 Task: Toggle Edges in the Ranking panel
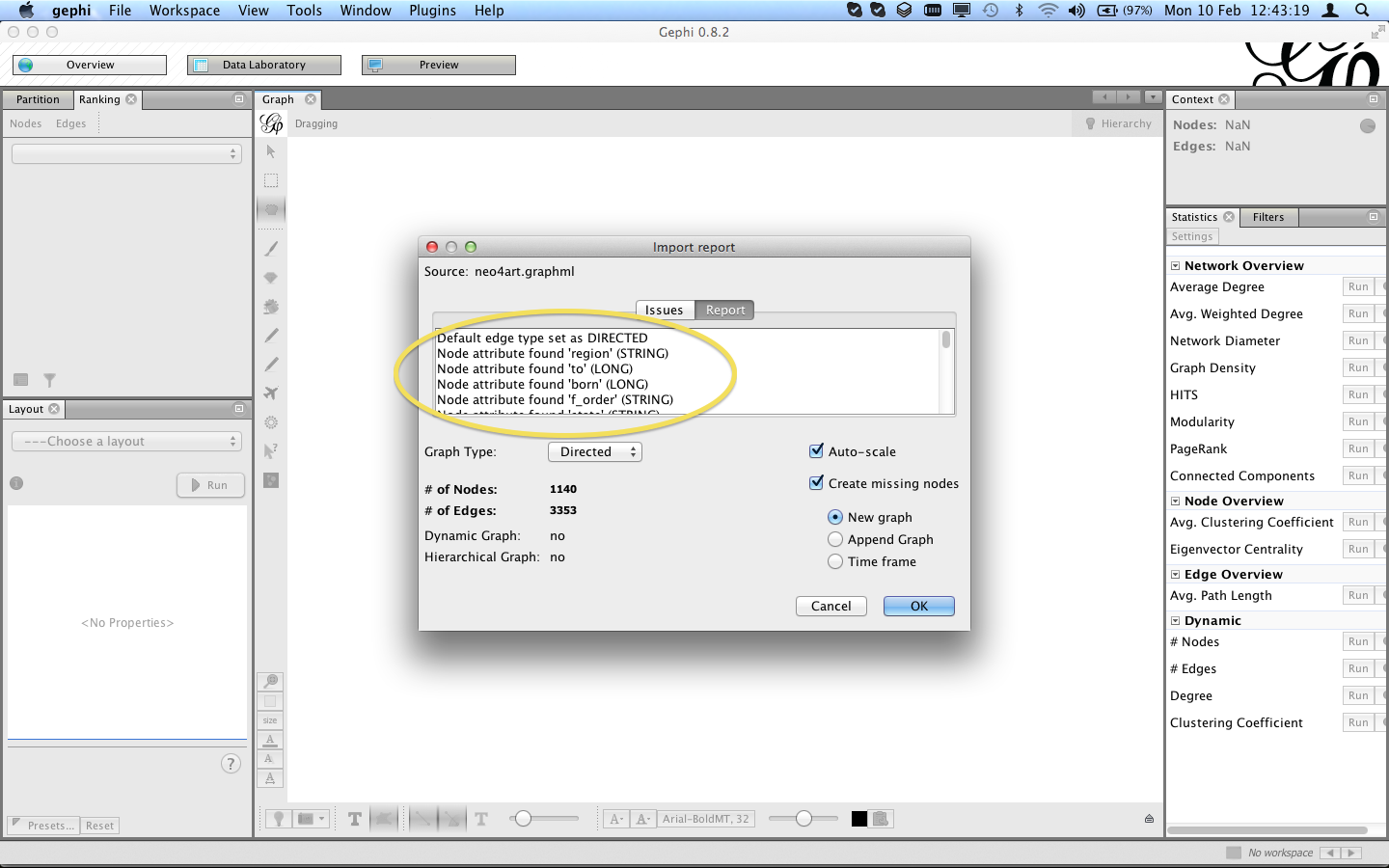coord(70,123)
